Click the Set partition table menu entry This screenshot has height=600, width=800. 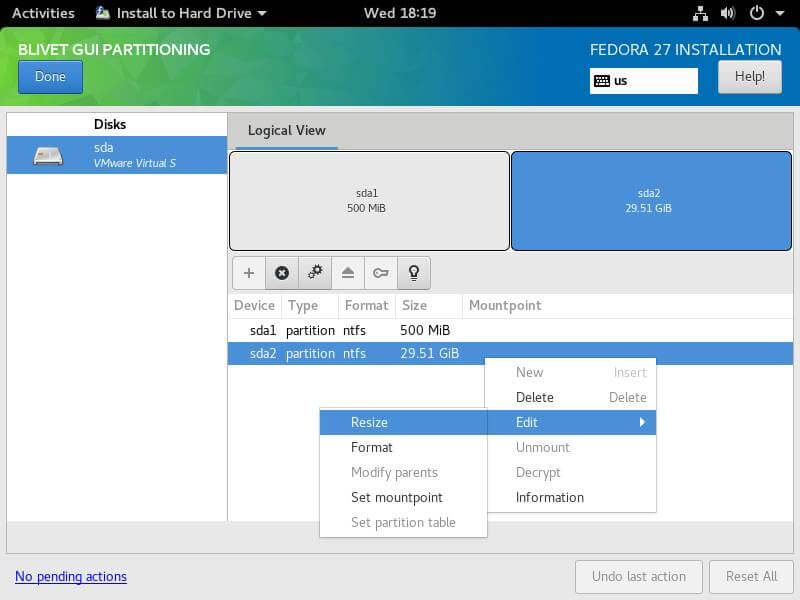[404, 522]
